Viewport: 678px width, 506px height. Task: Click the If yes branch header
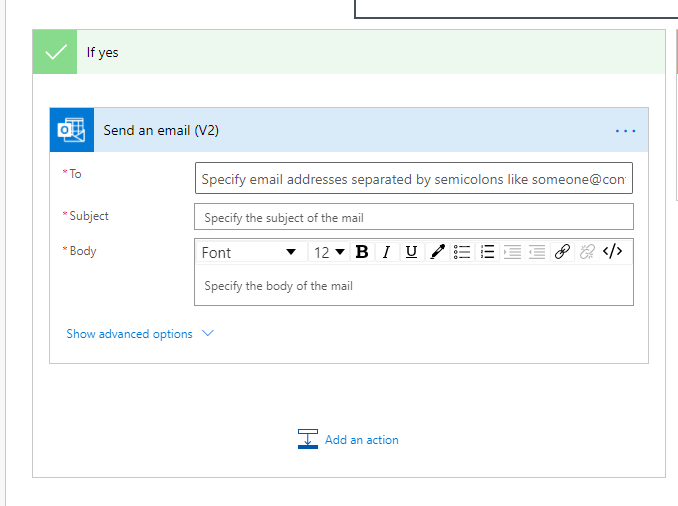349,52
